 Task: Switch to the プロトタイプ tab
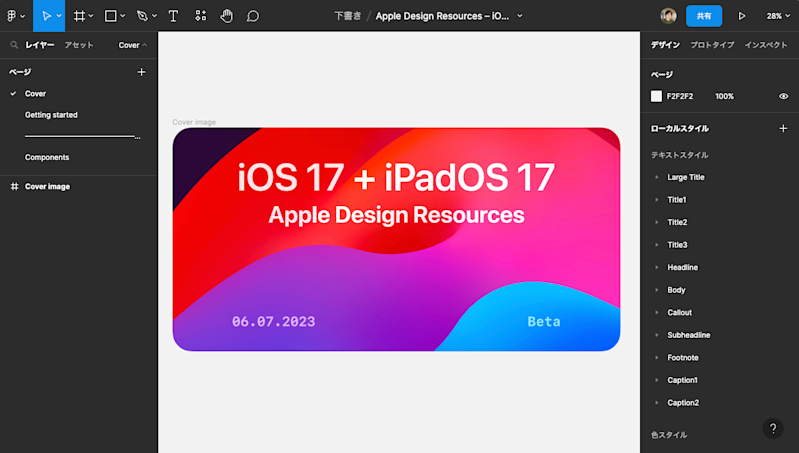(x=712, y=45)
